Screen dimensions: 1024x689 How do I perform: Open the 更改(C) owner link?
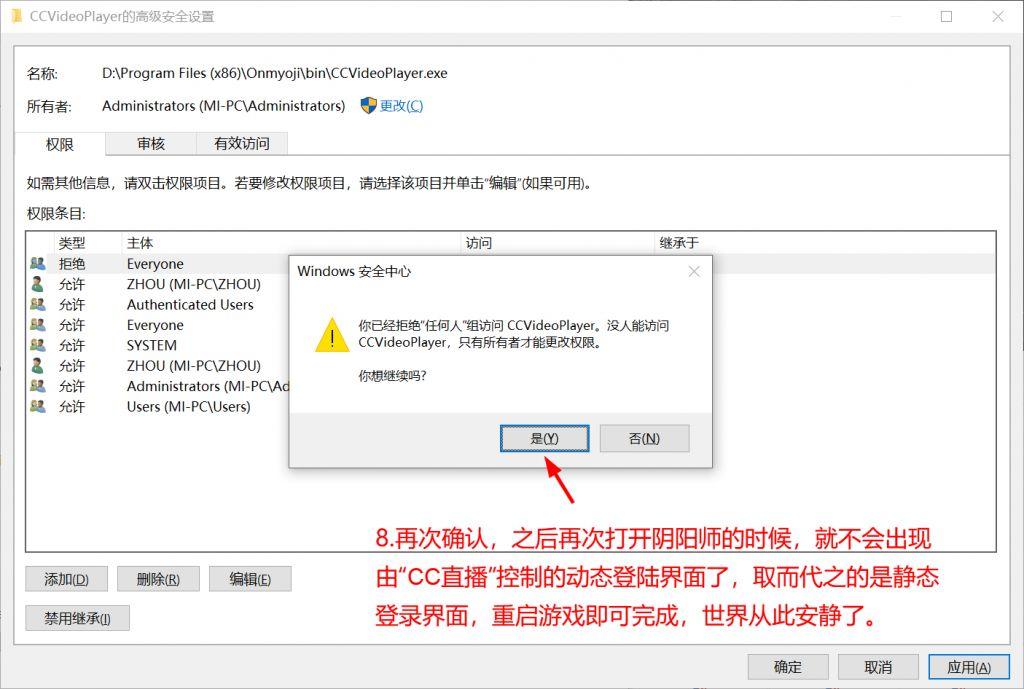pos(402,106)
